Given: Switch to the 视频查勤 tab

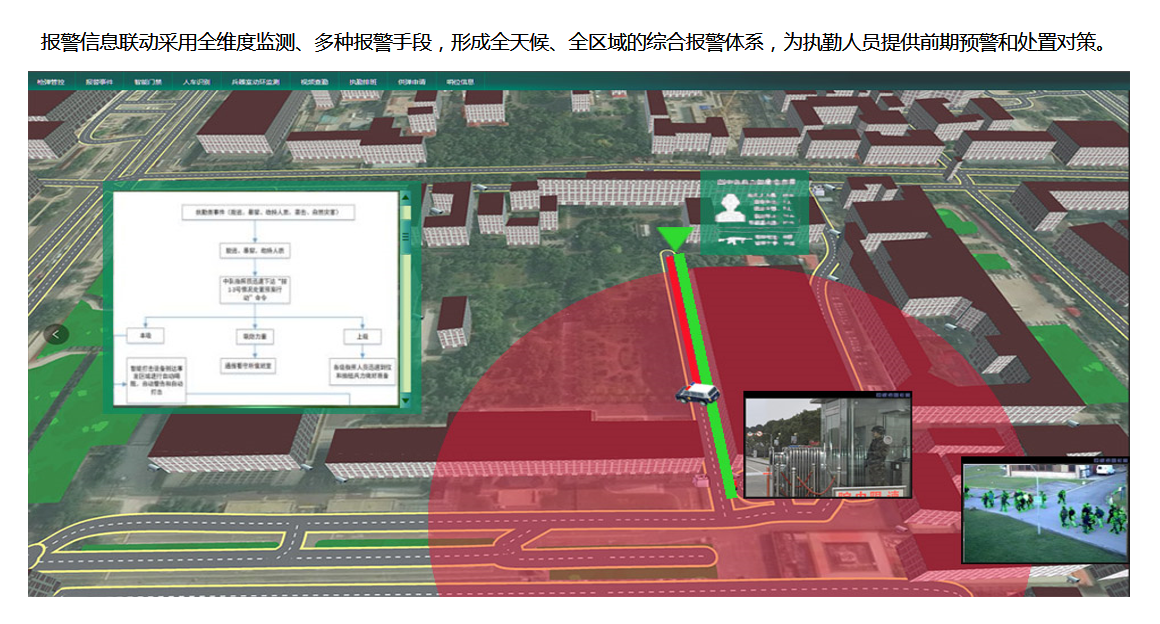Looking at the screenshot, I should pos(314,82).
